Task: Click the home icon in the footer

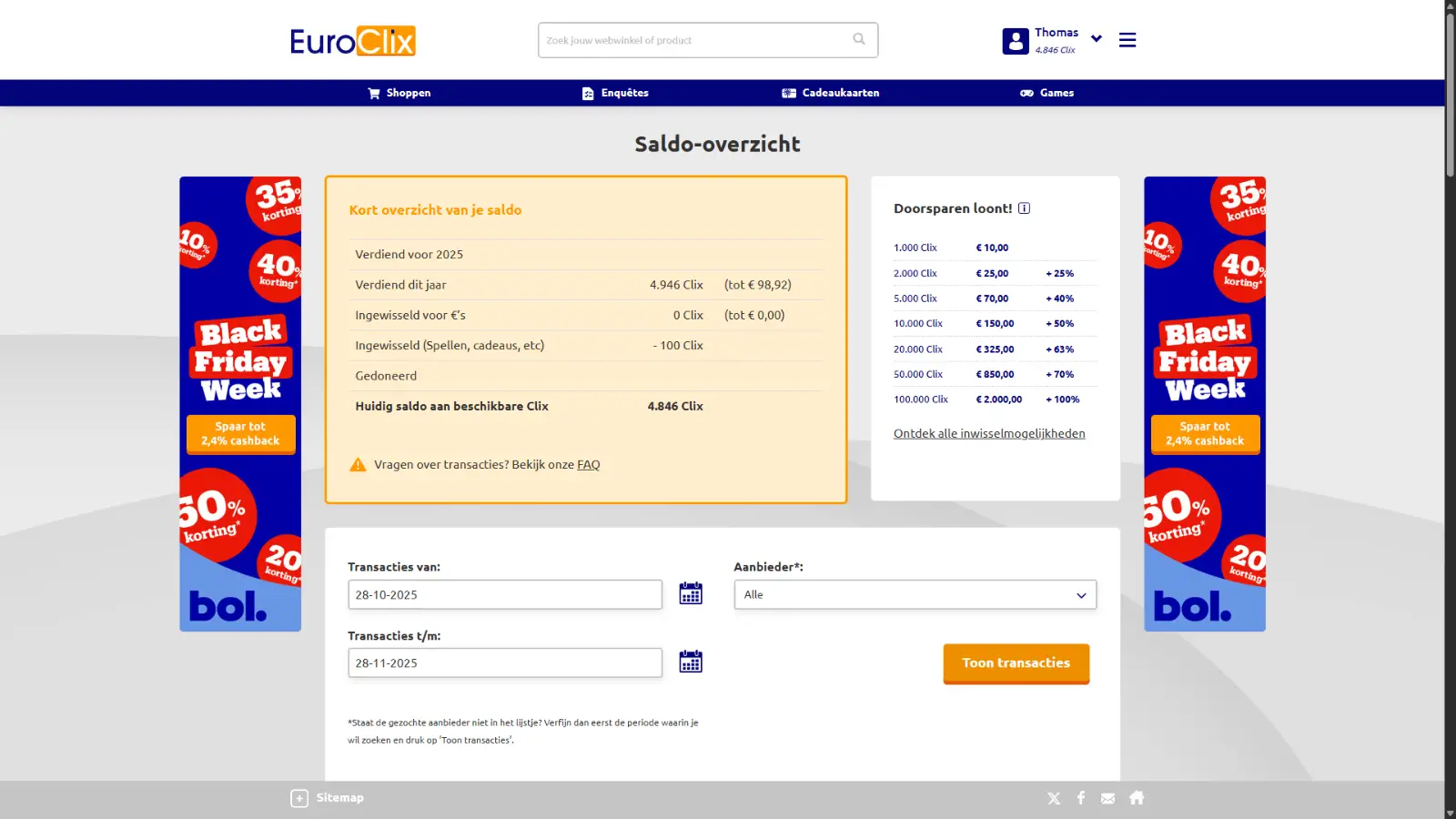Action: coord(1137,797)
